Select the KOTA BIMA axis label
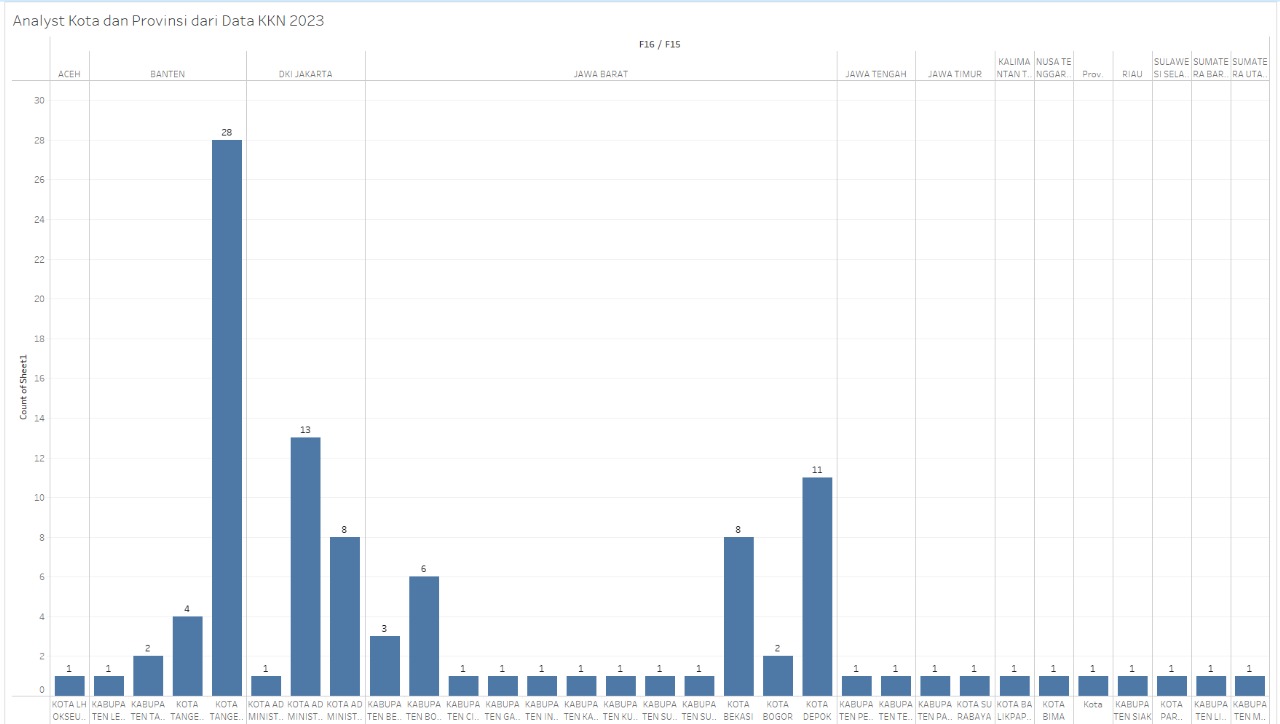1280x724 pixels. point(1053,710)
